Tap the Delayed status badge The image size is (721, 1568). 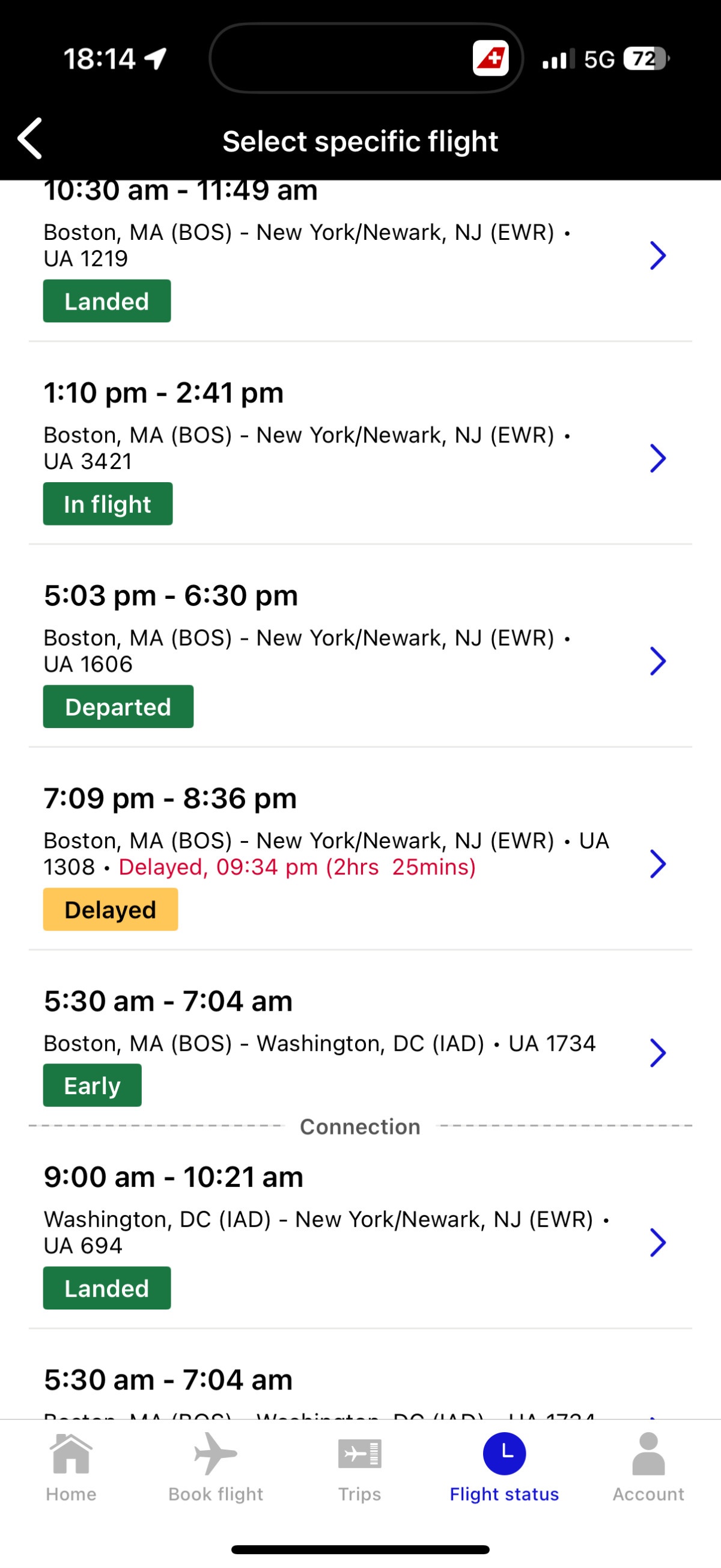point(110,910)
